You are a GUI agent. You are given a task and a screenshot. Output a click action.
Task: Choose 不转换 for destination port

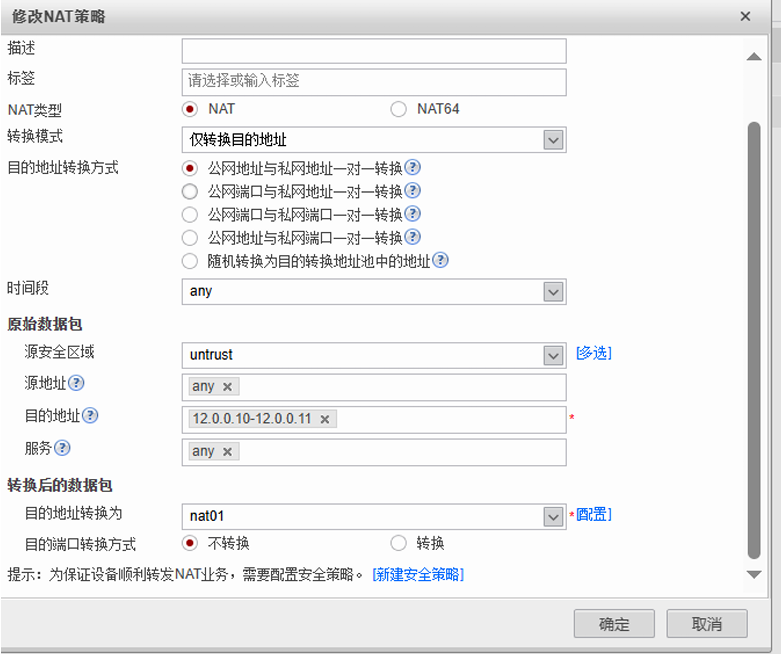190,543
